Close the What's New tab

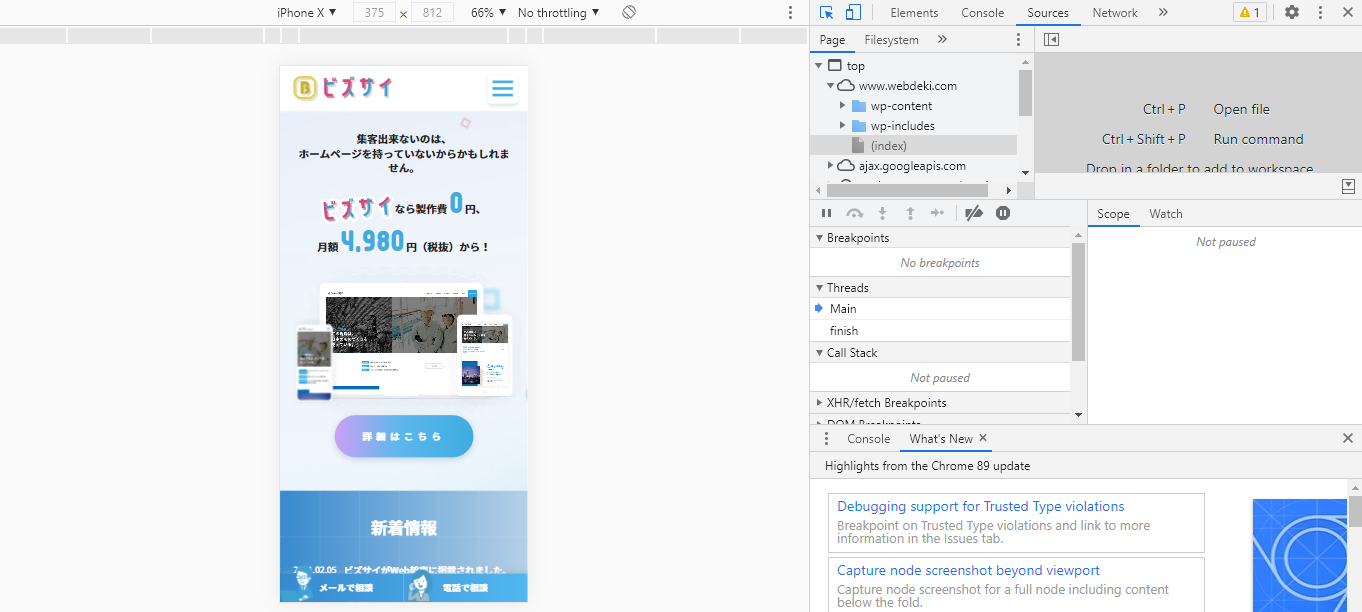983,438
